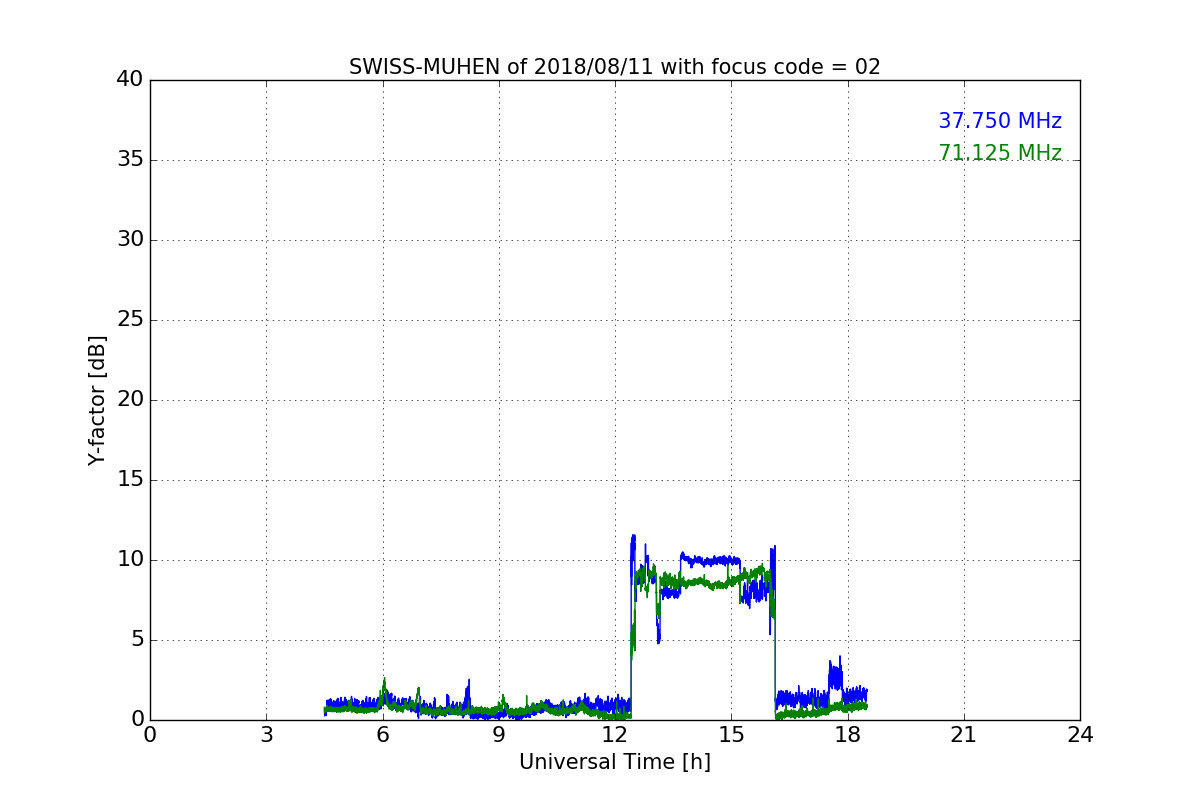Click x-axis tick label '12'
The height and width of the screenshot is (800, 1200).
615,734
